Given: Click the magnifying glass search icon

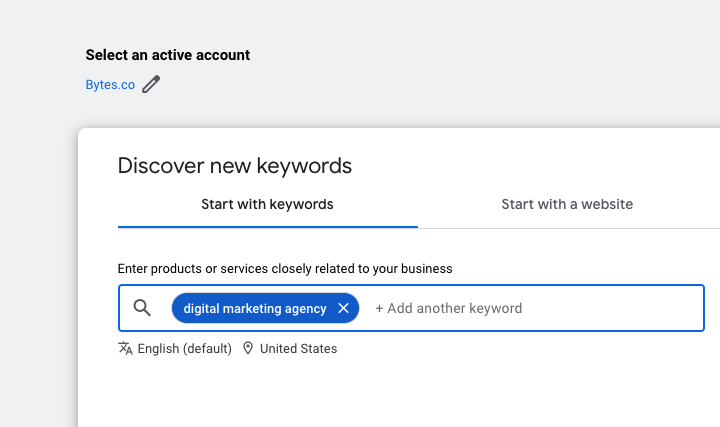Looking at the screenshot, I should point(142,308).
